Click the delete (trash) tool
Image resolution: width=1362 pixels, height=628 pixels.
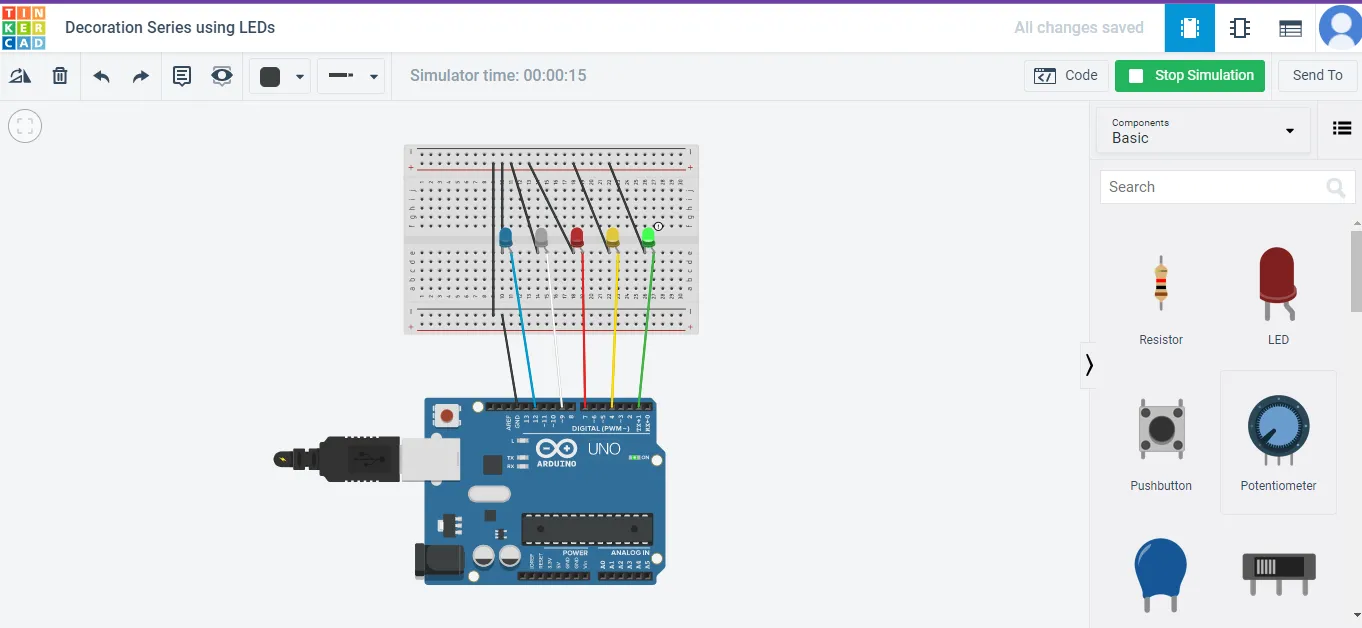(59, 76)
